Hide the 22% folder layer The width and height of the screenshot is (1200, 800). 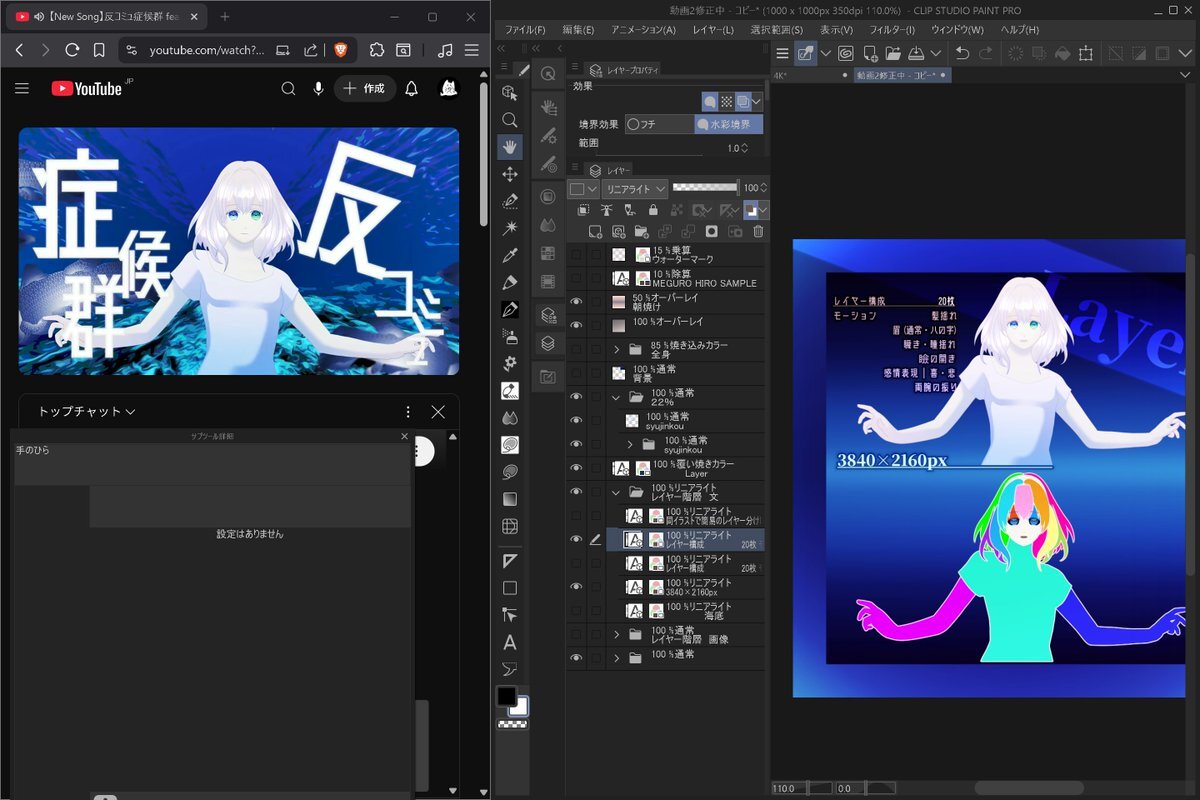(576, 397)
